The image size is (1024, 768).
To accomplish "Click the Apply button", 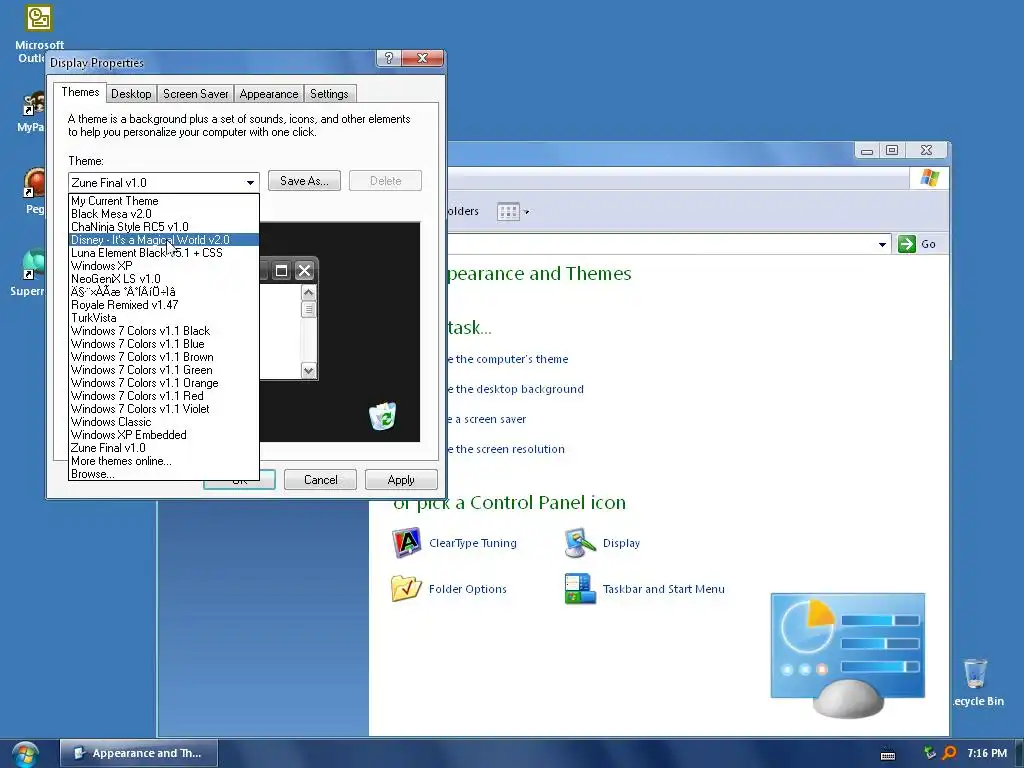I will (401, 480).
